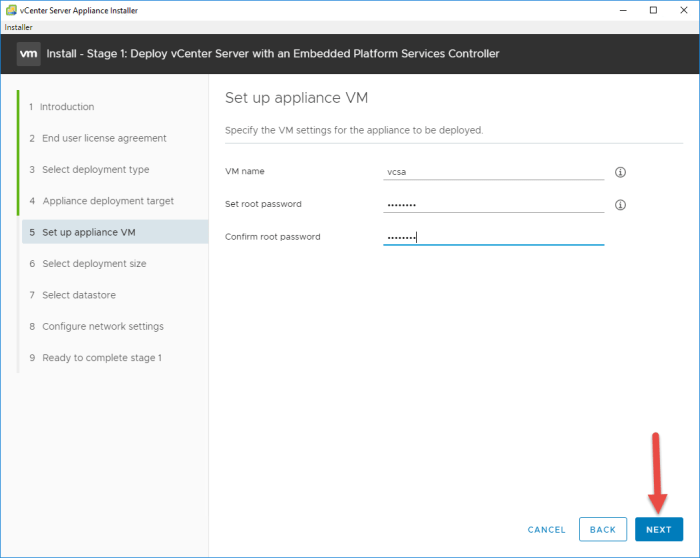Open End user license agreement step
Image resolution: width=700 pixels, height=558 pixels.
pyautogui.click(x=104, y=138)
